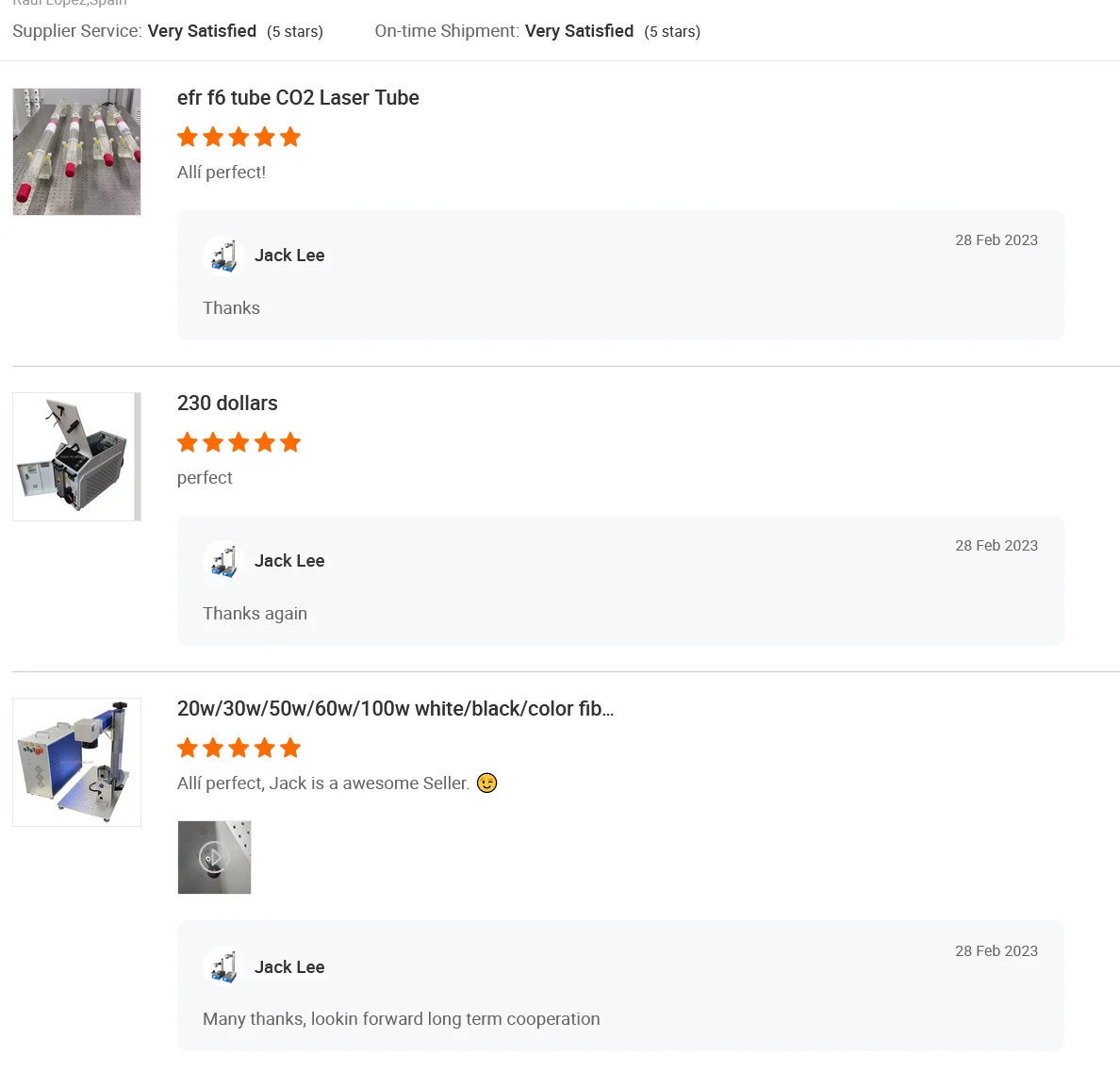
Task: Open the fiber laser marking machine thumbnail
Action: (x=76, y=763)
